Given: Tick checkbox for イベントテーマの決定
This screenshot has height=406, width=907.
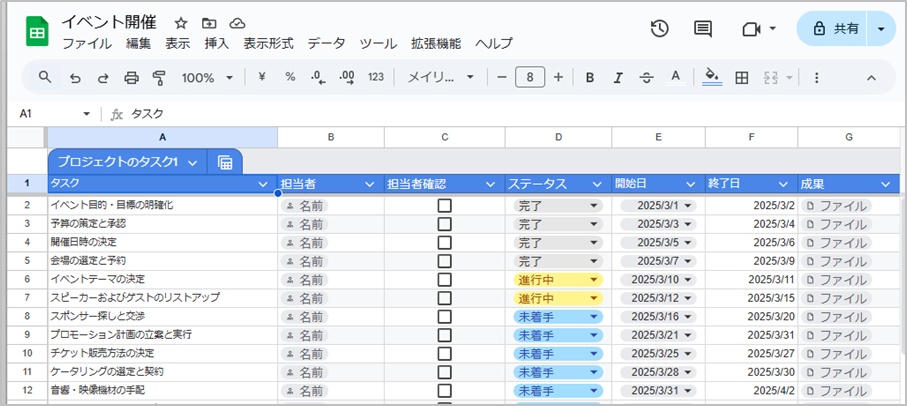Looking at the screenshot, I should [x=444, y=279].
